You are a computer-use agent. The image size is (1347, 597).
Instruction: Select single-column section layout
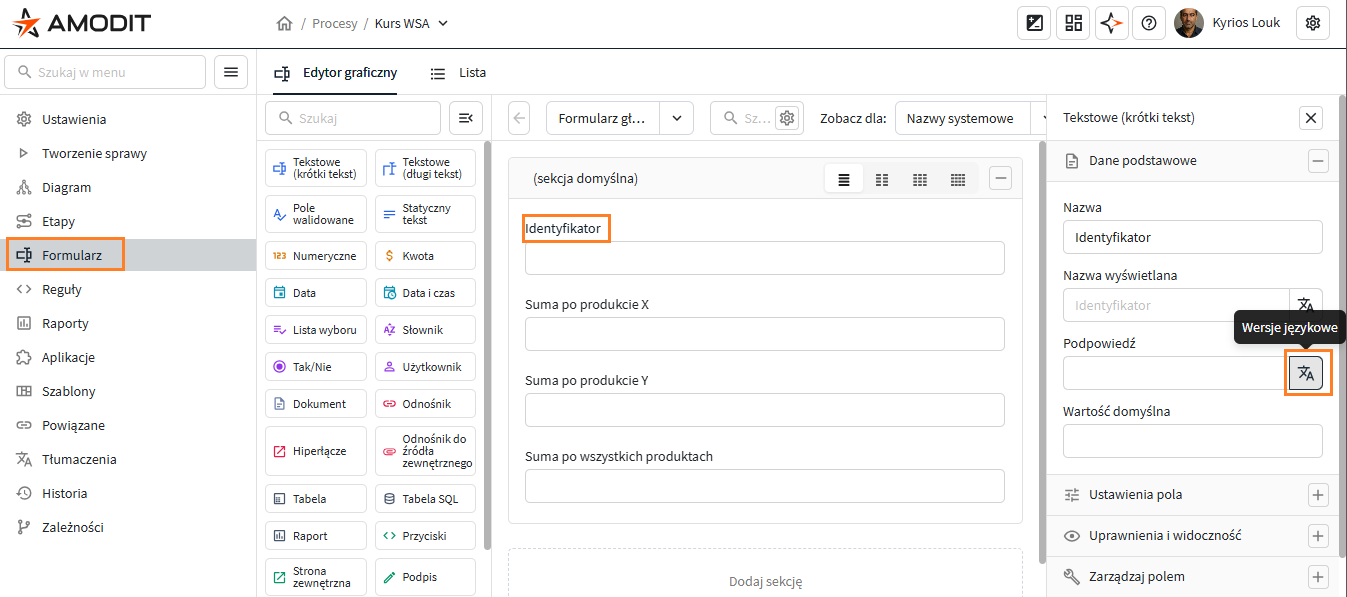tap(844, 179)
